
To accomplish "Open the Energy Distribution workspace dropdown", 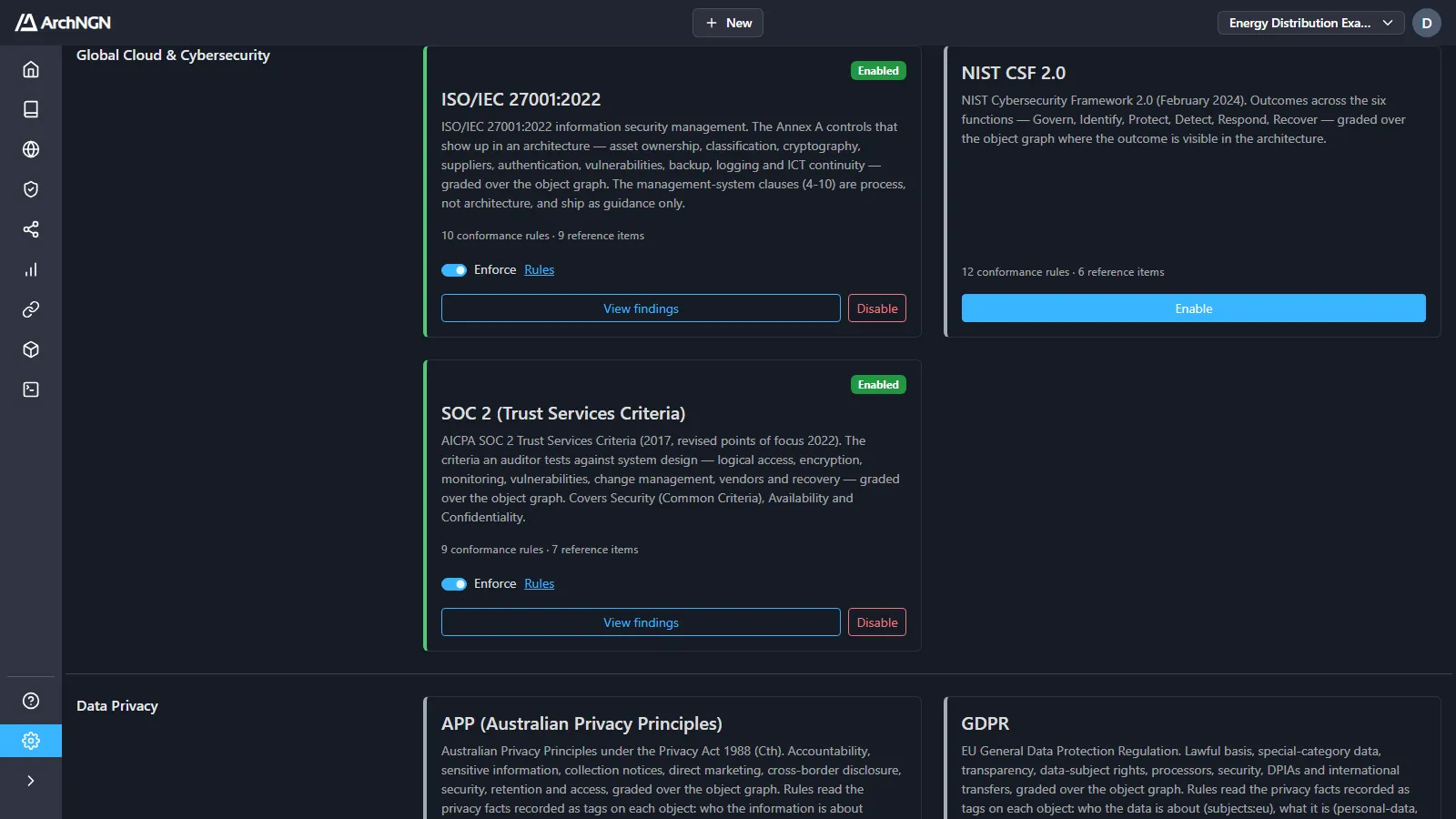I will [x=1310, y=23].
